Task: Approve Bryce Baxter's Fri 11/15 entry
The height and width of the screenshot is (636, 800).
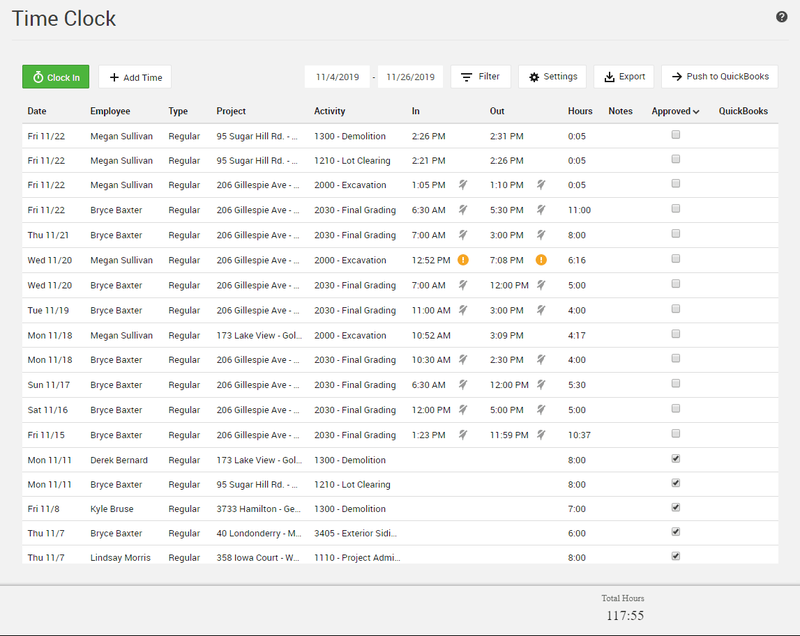Action: [676, 434]
